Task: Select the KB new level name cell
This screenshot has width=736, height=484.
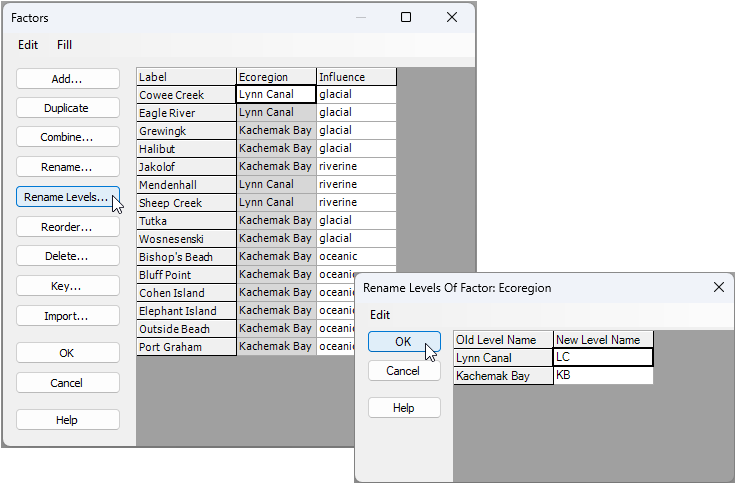Action: click(603, 376)
